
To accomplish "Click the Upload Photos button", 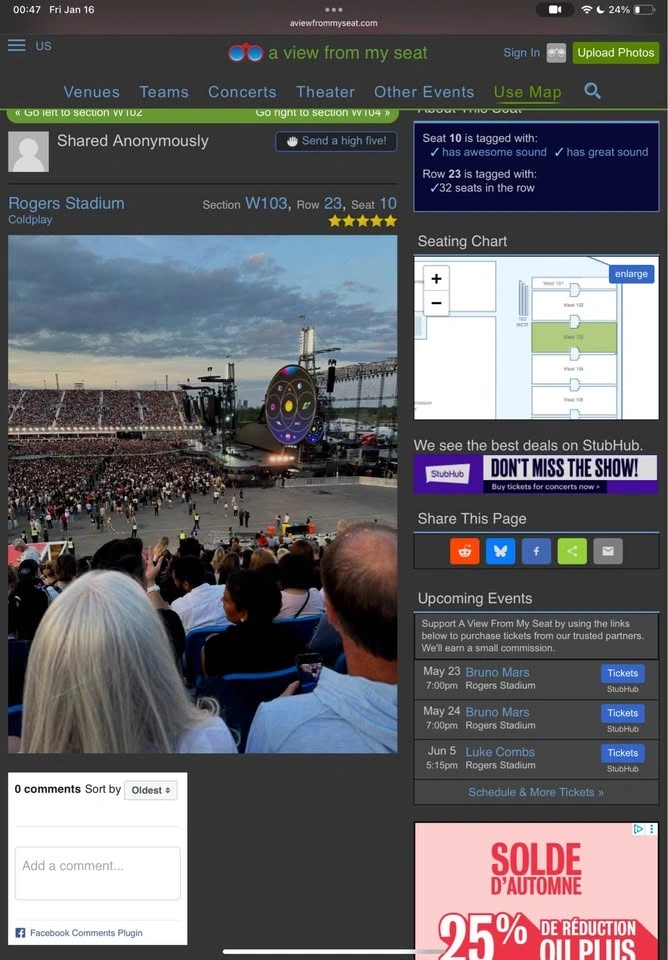I will click(616, 53).
